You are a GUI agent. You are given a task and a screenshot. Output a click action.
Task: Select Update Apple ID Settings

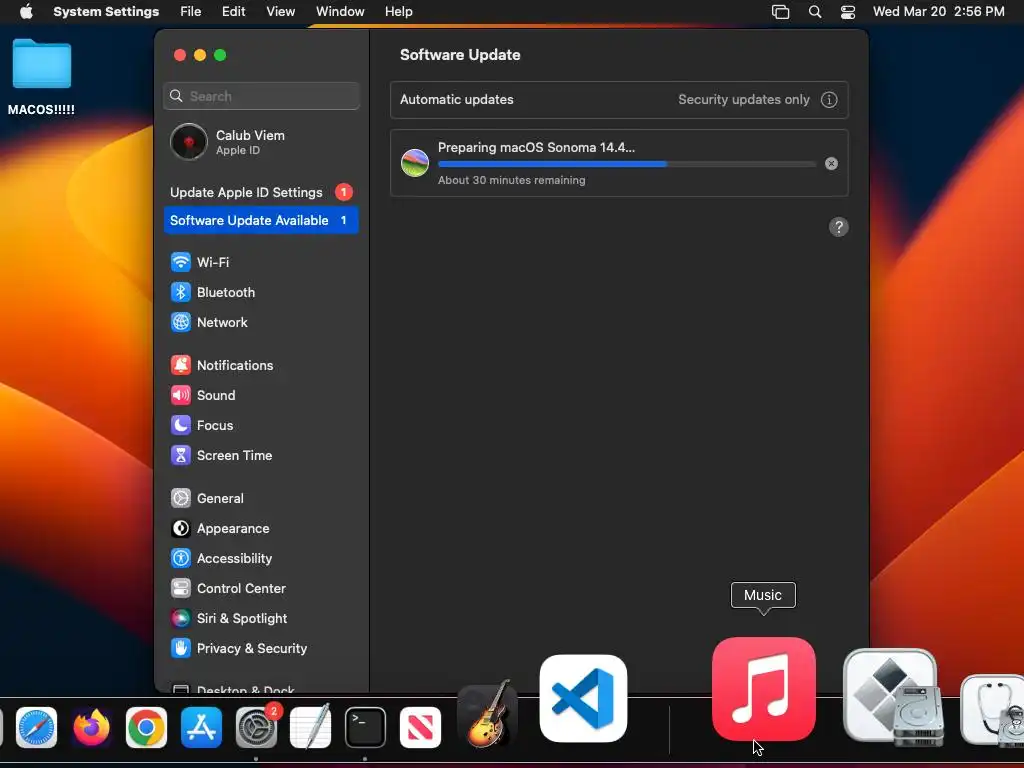261,193
